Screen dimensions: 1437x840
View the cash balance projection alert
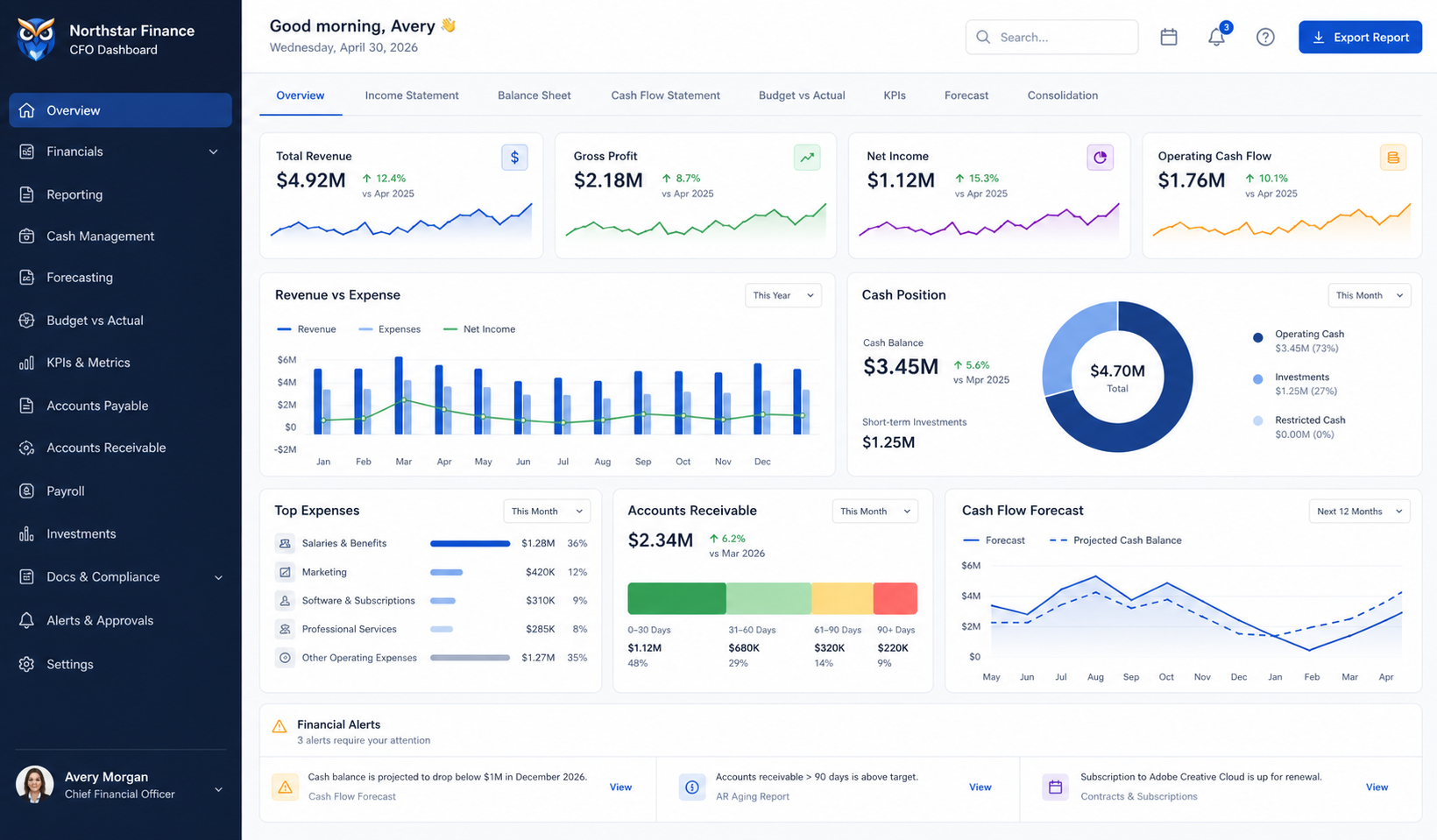point(620,787)
